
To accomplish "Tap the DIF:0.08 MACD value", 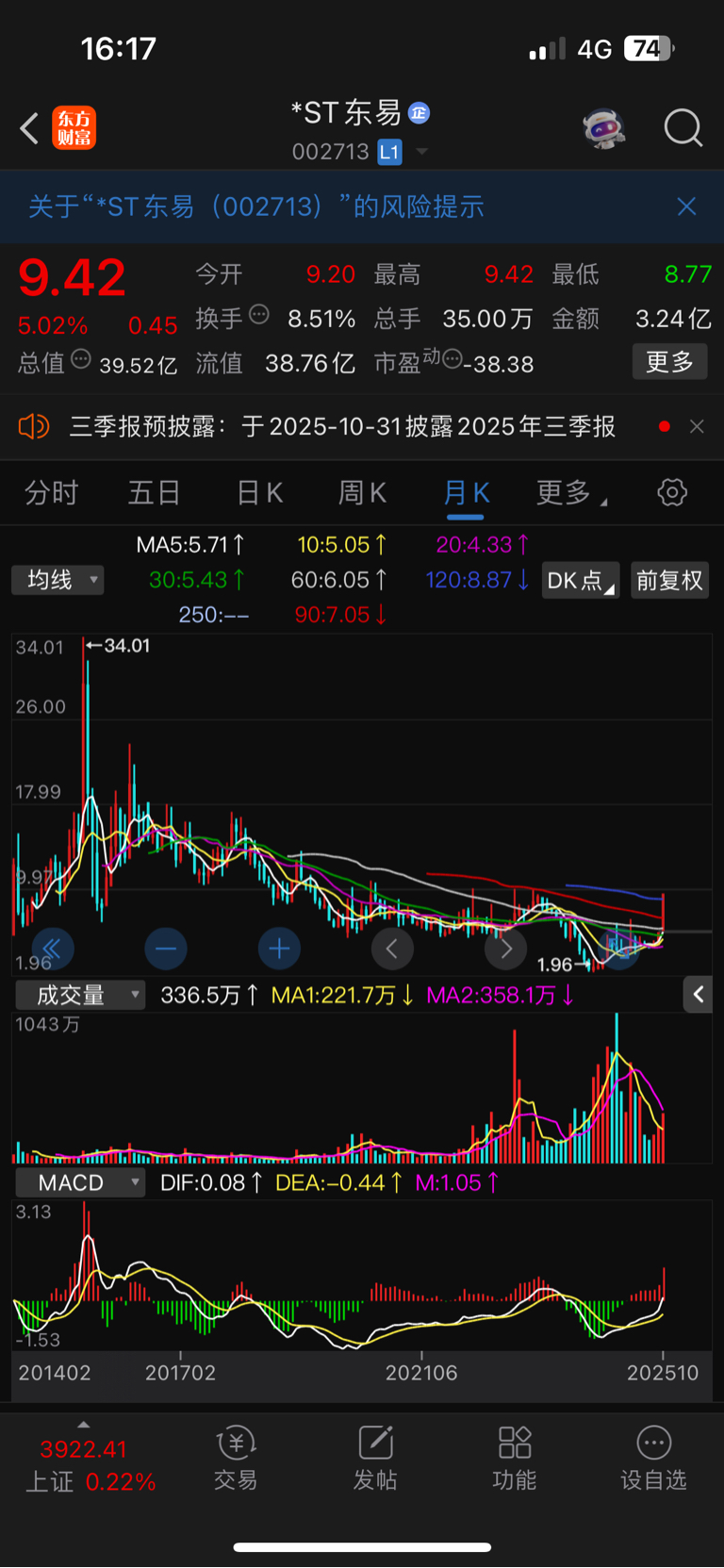I will click(x=211, y=1182).
